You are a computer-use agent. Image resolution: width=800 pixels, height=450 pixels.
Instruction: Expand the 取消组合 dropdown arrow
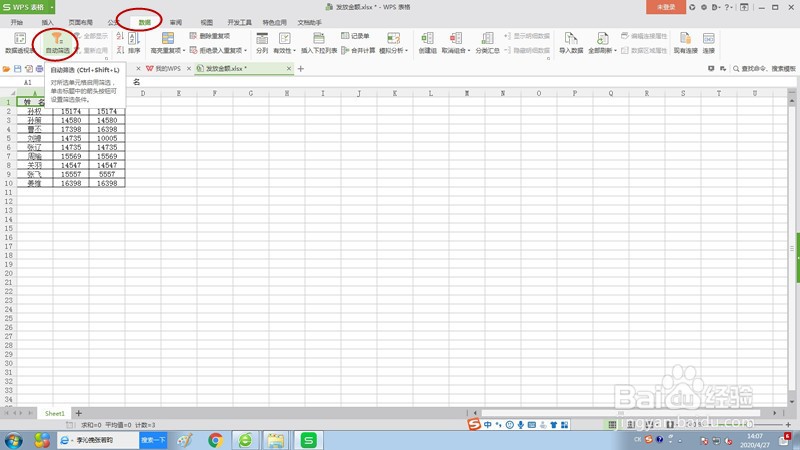coord(469,51)
